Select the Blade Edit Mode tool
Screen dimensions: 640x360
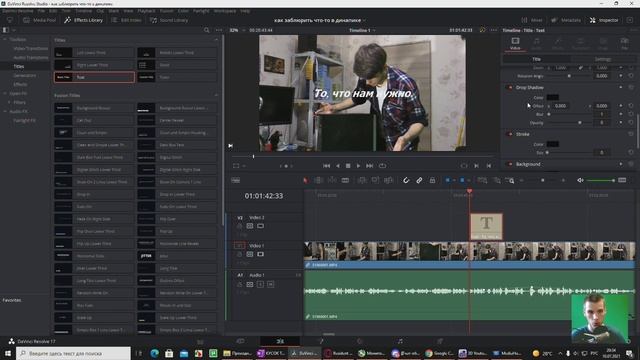point(345,180)
